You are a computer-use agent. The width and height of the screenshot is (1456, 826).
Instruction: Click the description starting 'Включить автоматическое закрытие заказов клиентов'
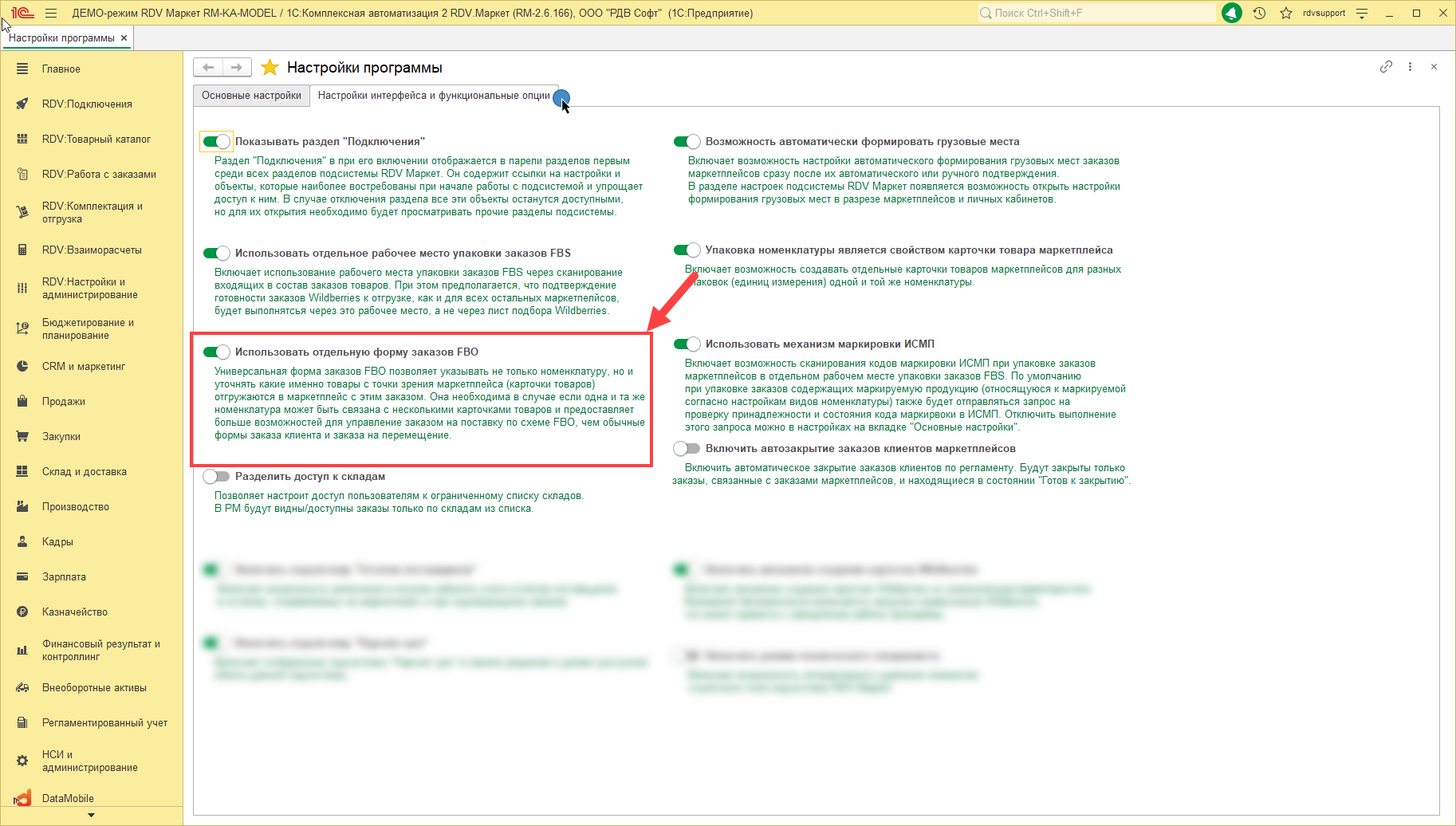pos(901,474)
